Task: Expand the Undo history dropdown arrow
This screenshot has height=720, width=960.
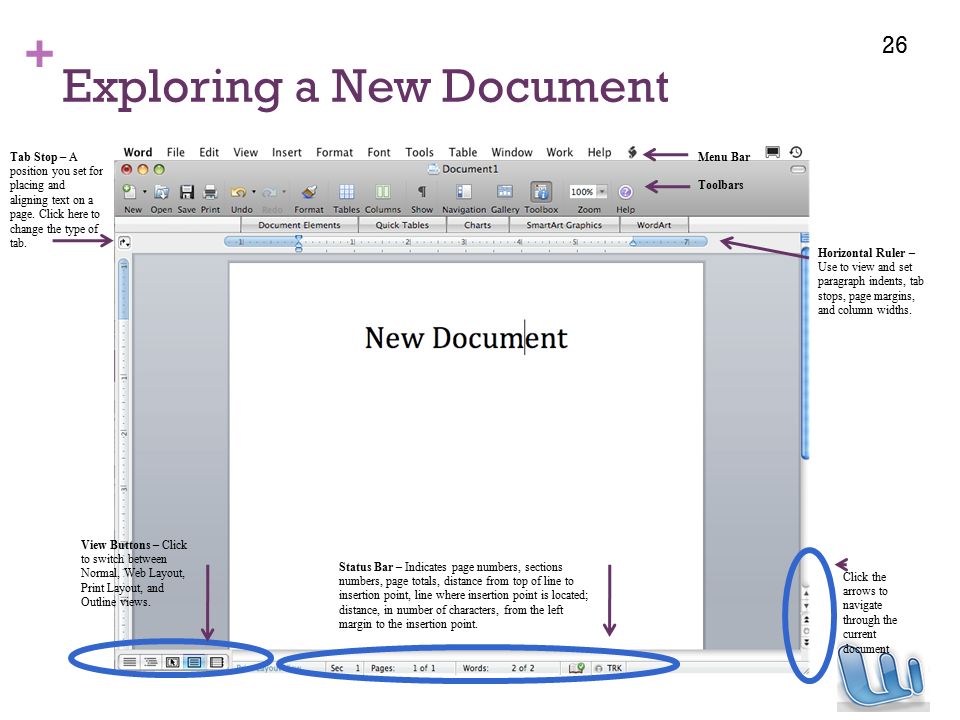Action: click(x=253, y=192)
